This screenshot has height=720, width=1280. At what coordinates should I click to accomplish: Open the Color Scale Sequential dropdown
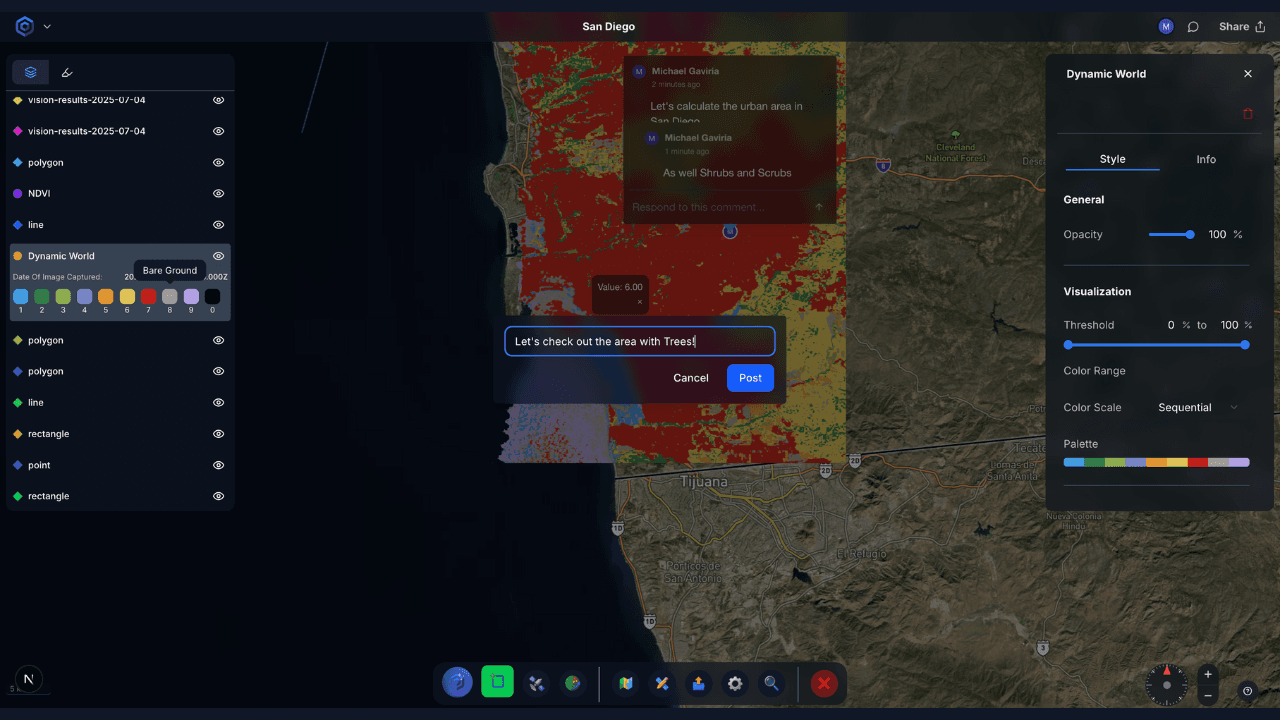(x=1197, y=408)
